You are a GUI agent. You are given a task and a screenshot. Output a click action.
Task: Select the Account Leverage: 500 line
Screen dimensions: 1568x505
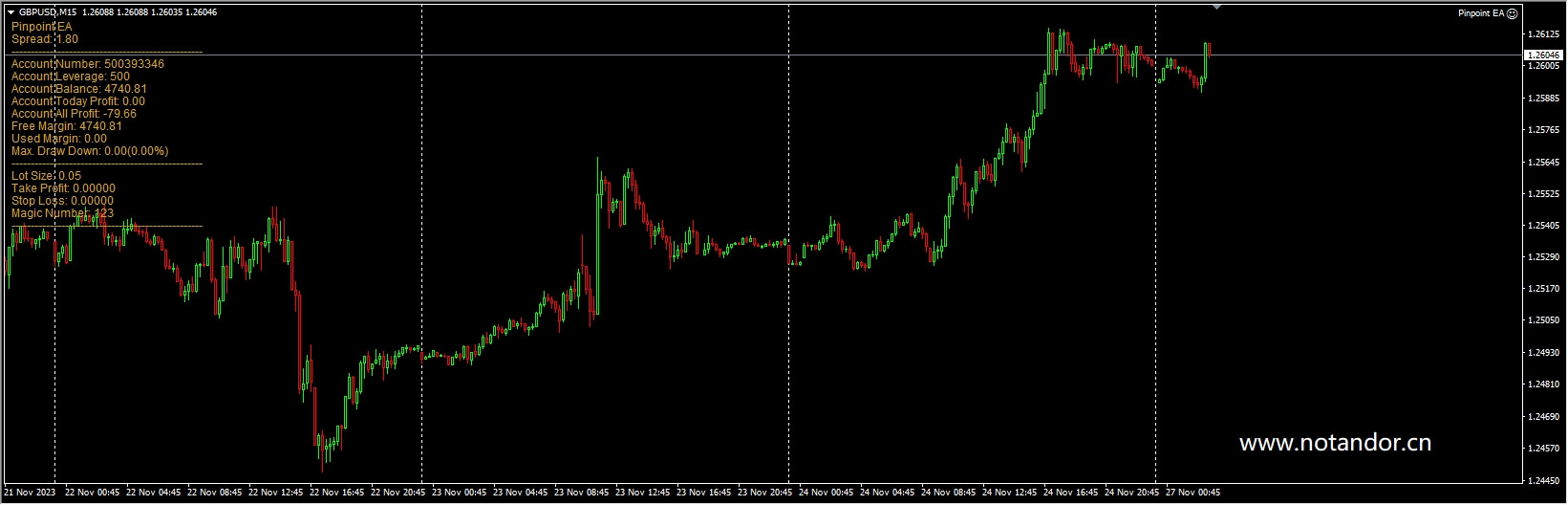point(71,77)
